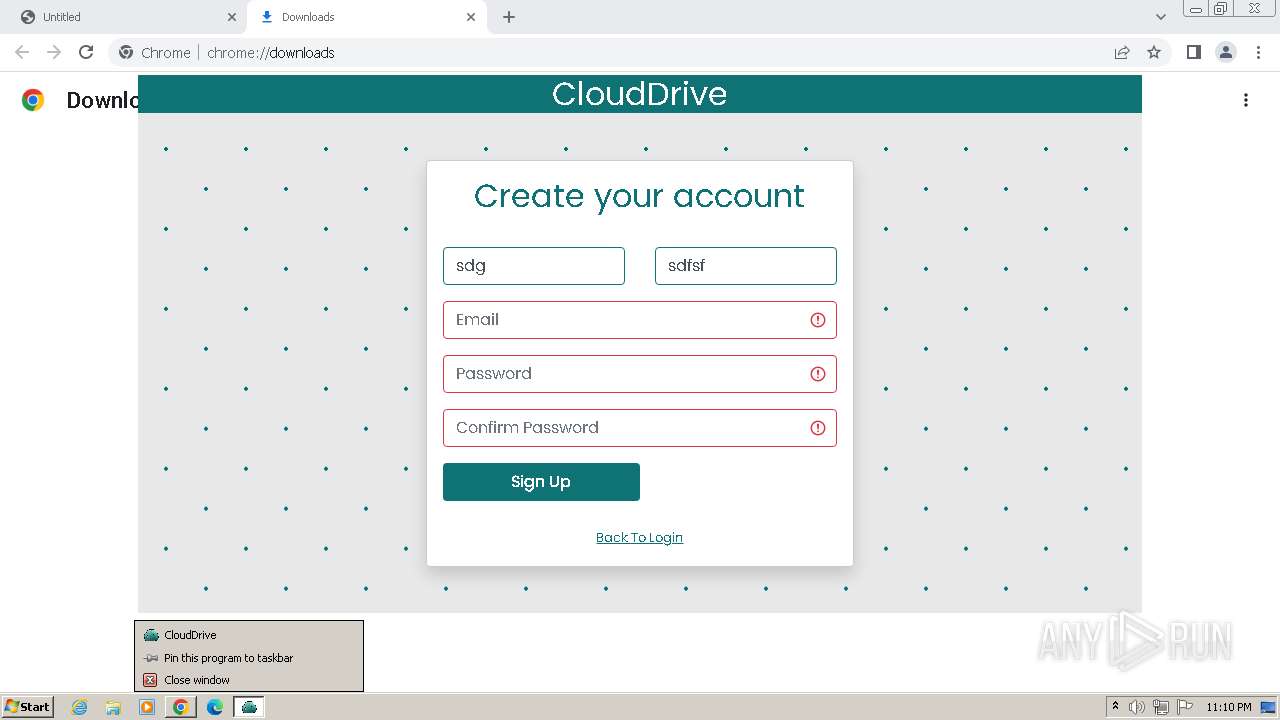Show hidden system tray icons
This screenshot has width=1280, height=720.
point(1115,707)
